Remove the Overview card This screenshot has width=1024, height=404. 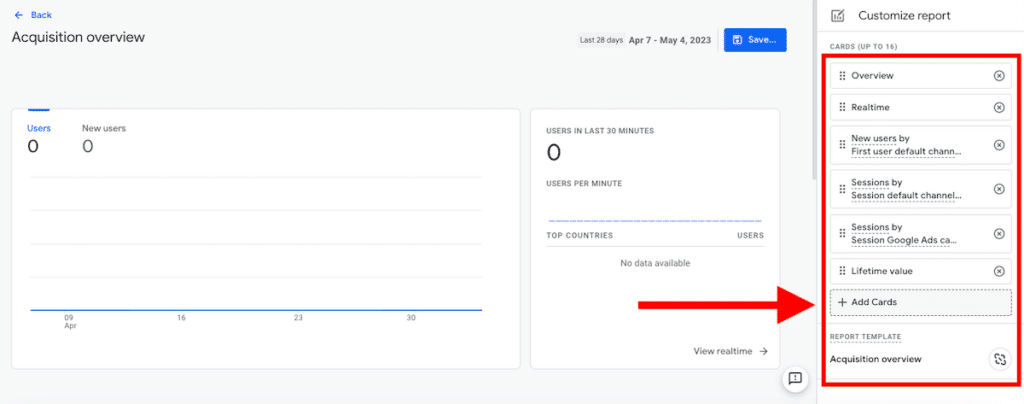(999, 76)
